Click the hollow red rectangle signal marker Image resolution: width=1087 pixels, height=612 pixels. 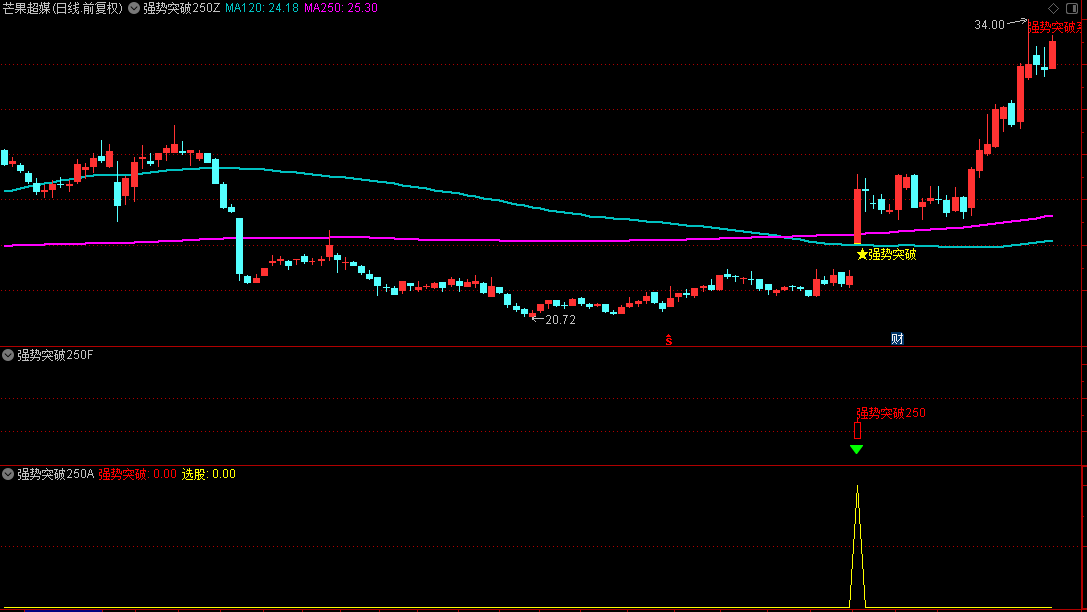coord(858,430)
